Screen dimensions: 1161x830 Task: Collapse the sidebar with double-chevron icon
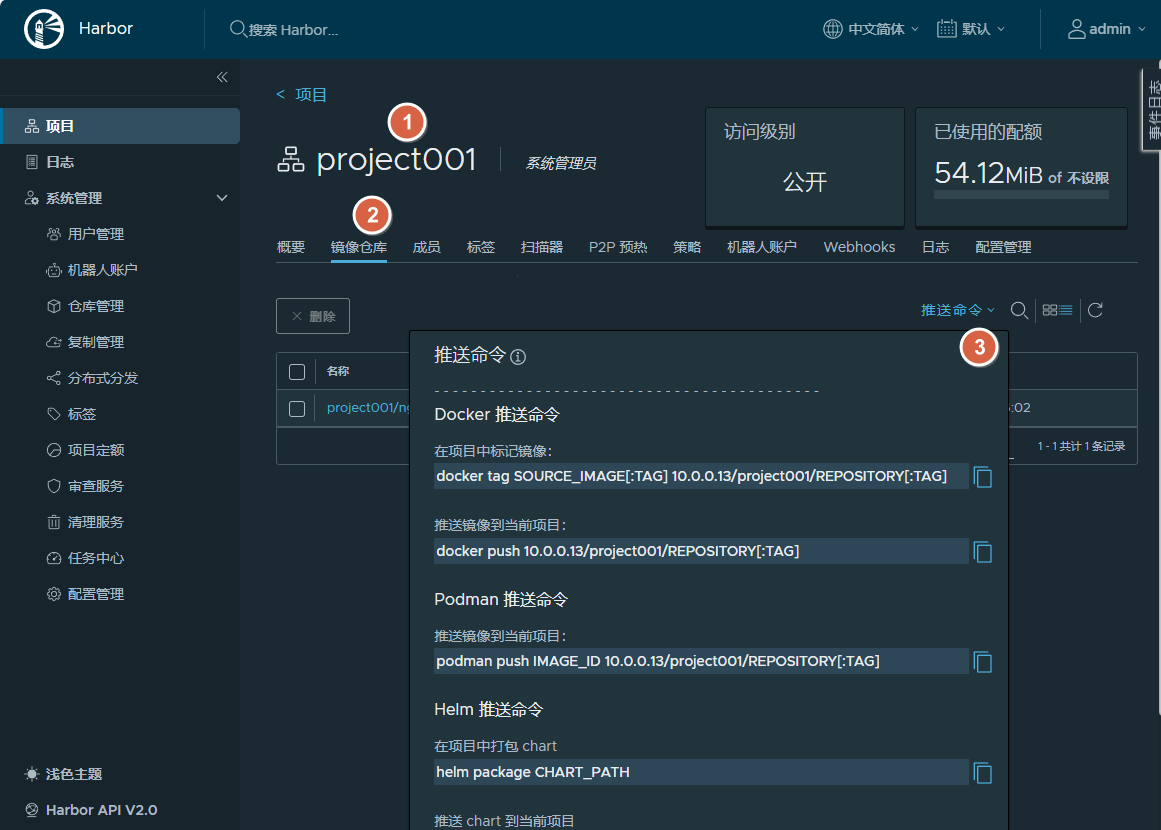pos(222,77)
